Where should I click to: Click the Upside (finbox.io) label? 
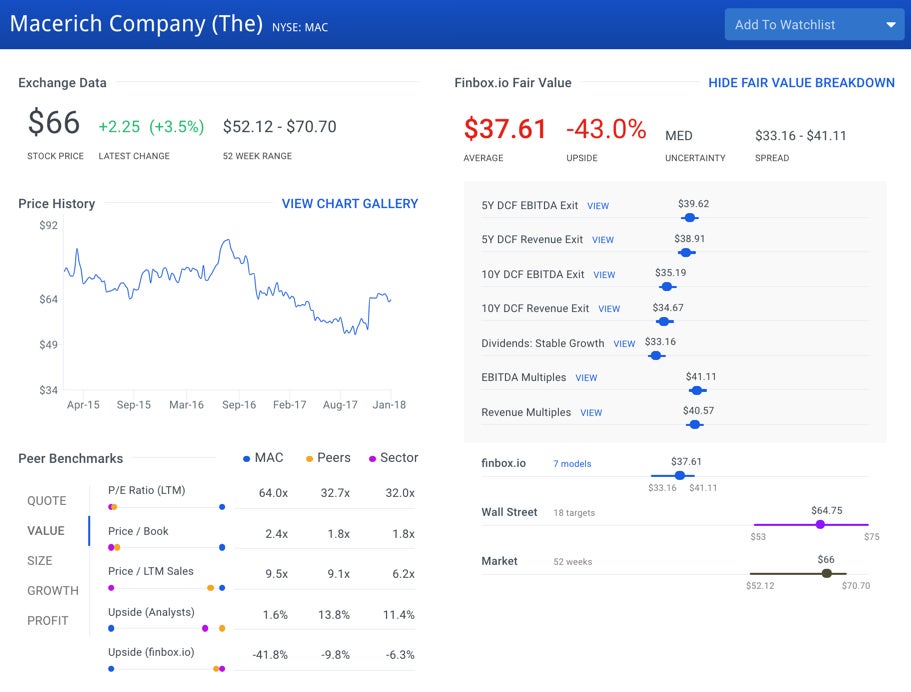tap(151, 652)
